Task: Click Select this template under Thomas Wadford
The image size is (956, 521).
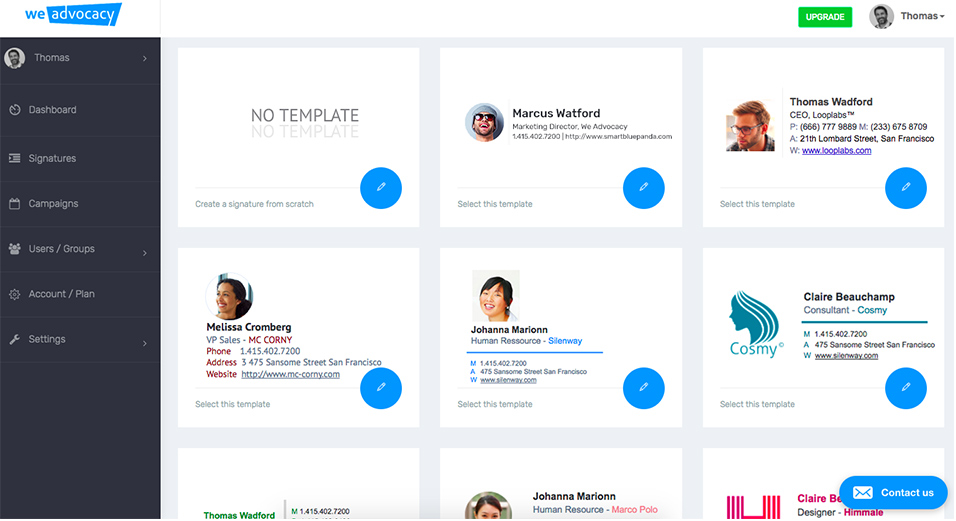Action: point(757,204)
